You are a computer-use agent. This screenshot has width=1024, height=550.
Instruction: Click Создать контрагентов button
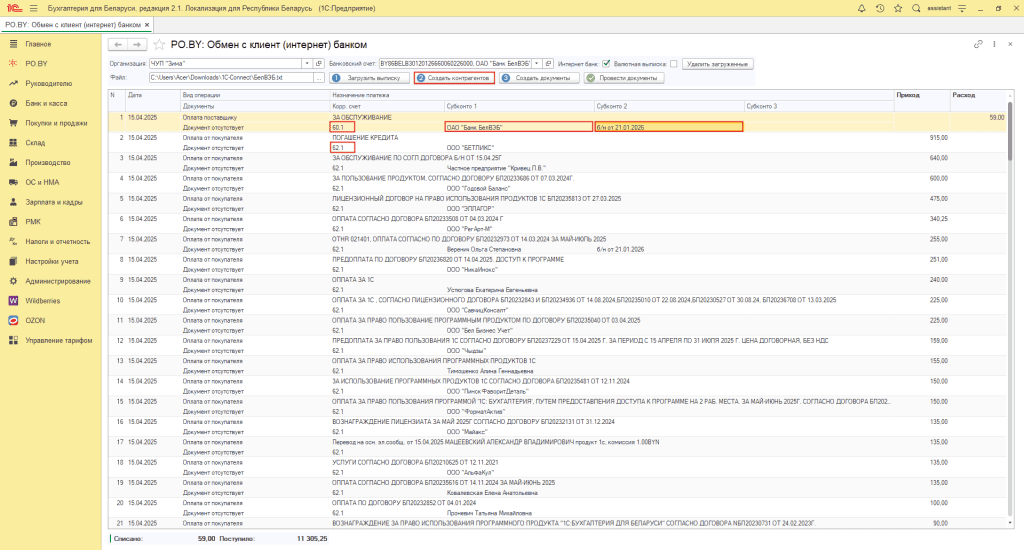(x=454, y=77)
